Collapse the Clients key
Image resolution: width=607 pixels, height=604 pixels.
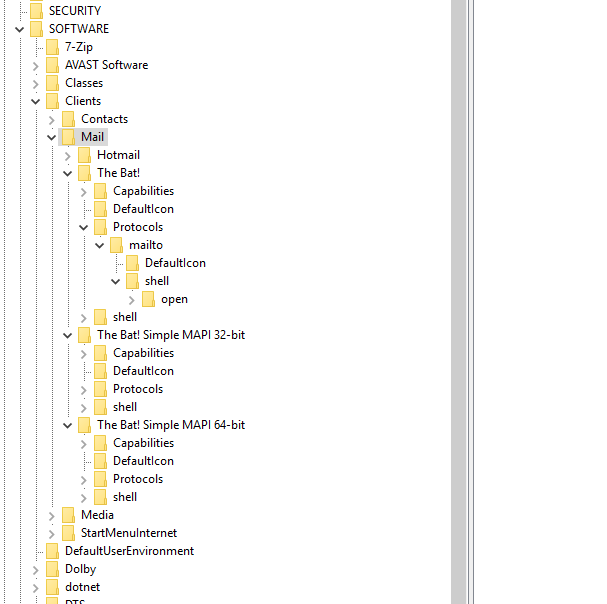pos(36,102)
